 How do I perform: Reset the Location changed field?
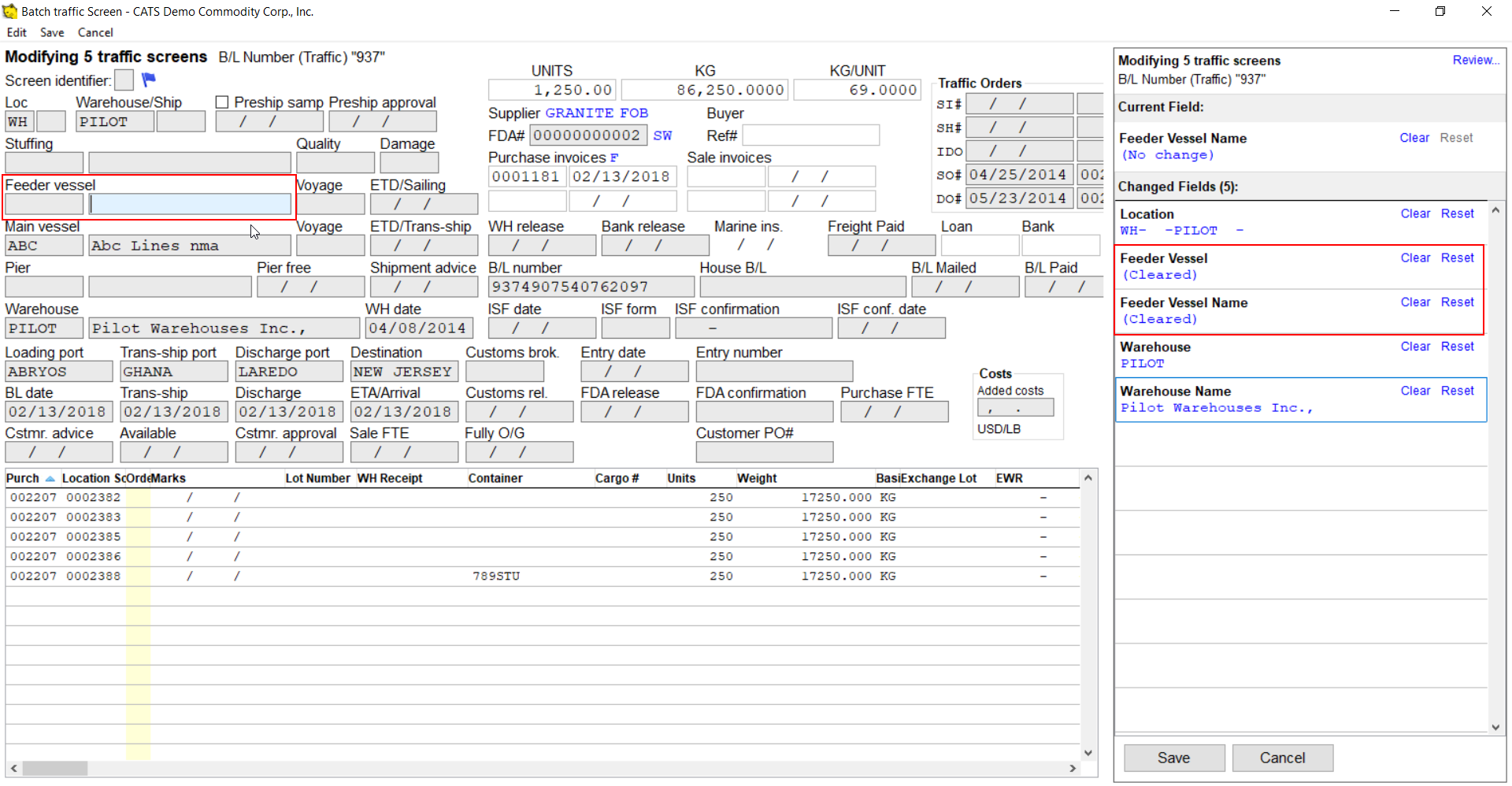pyautogui.click(x=1458, y=213)
